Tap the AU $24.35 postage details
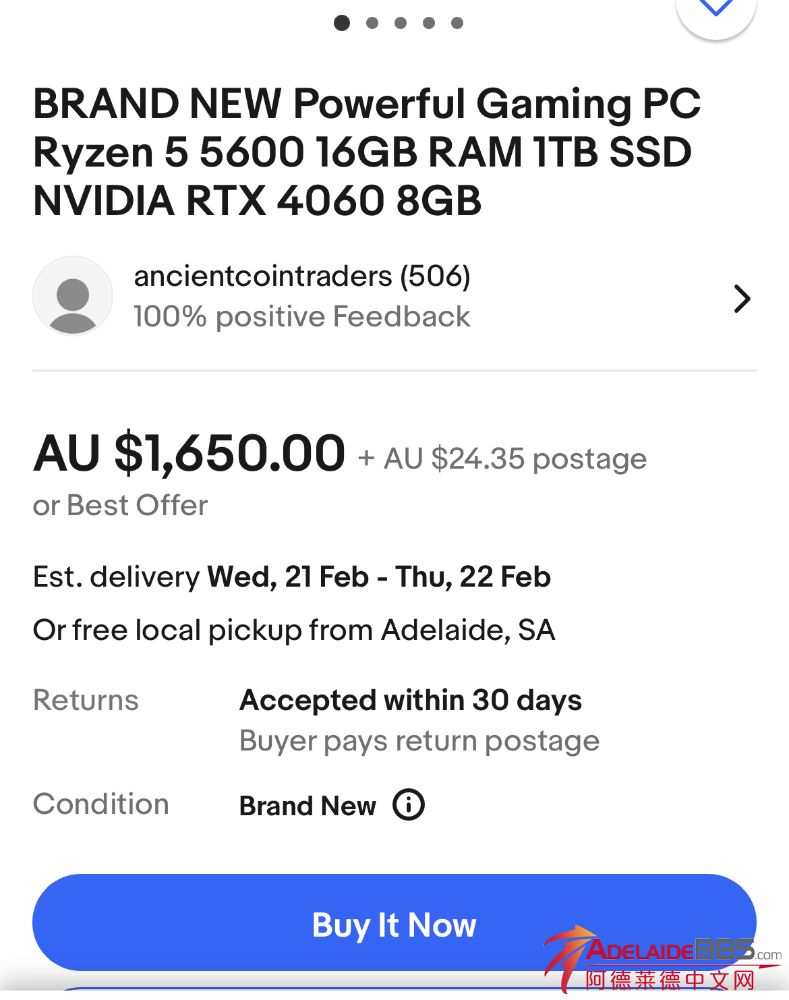Image resolution: width=789 pixels, height=1000 pixels. click(502, 459)
